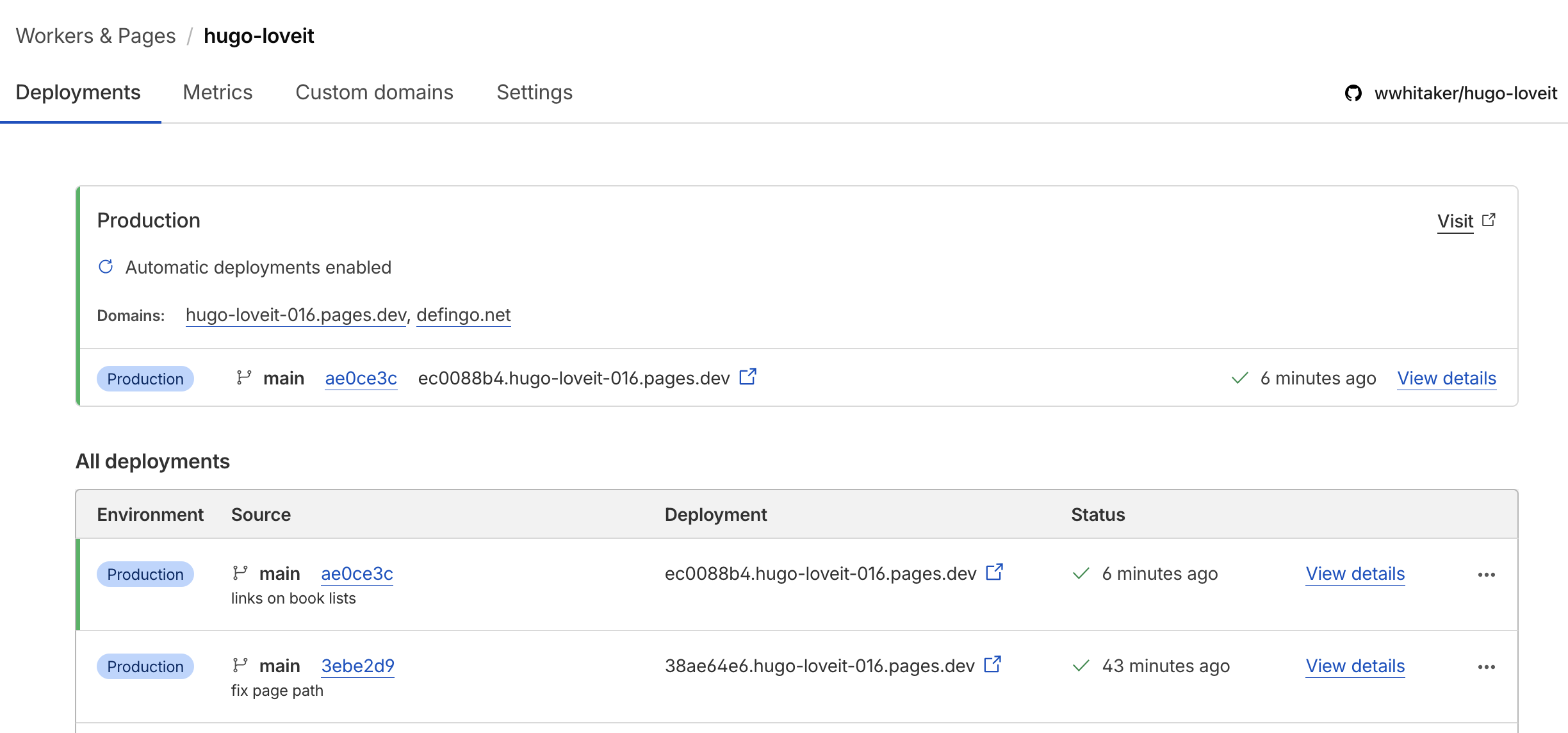Click 6 minutes ago in deployments table
Image resolution: width=1568 pixels, height=733 pixels.
1160,574
